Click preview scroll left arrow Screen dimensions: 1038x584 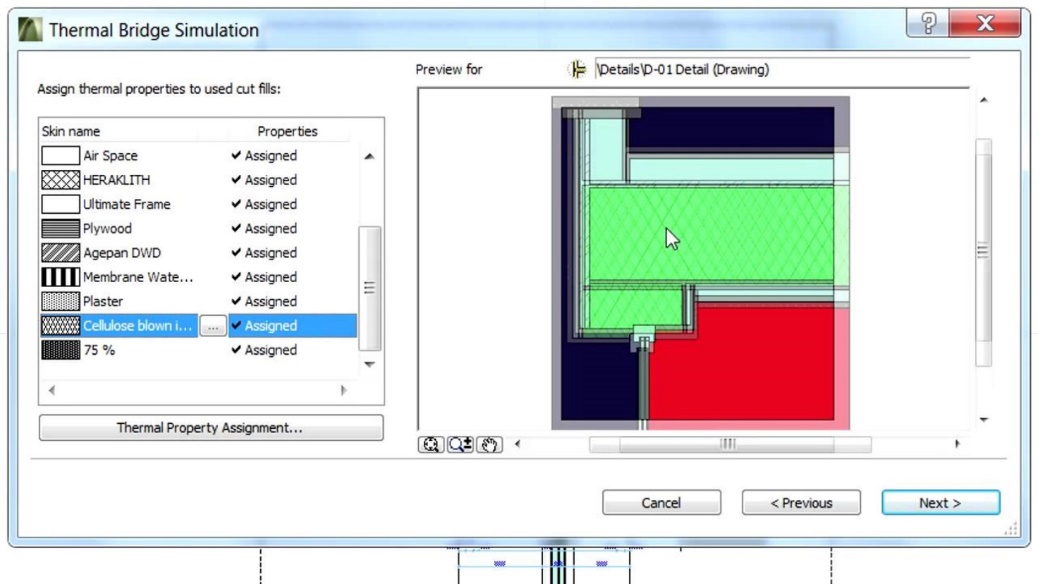pyautogui.click(x=518, y=444)
